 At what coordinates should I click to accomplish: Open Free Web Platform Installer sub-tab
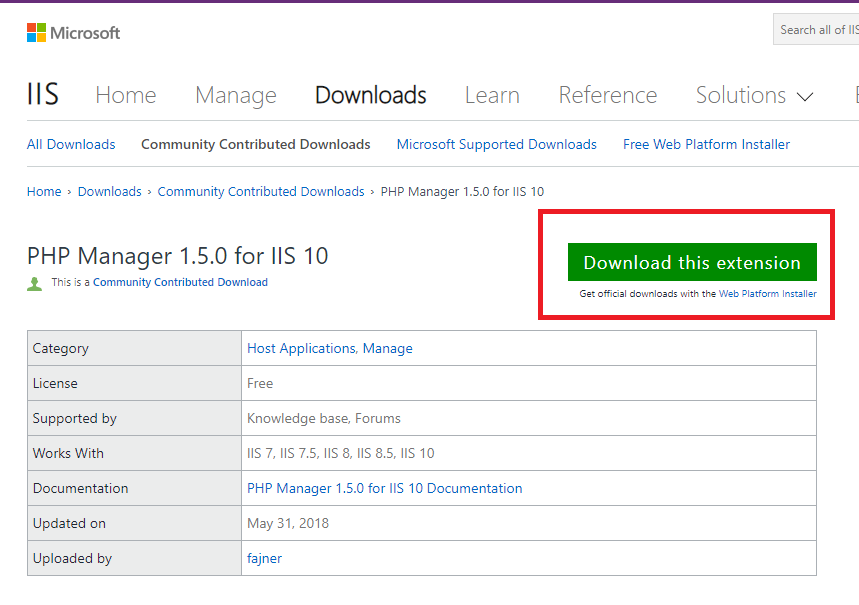[706, 145]
